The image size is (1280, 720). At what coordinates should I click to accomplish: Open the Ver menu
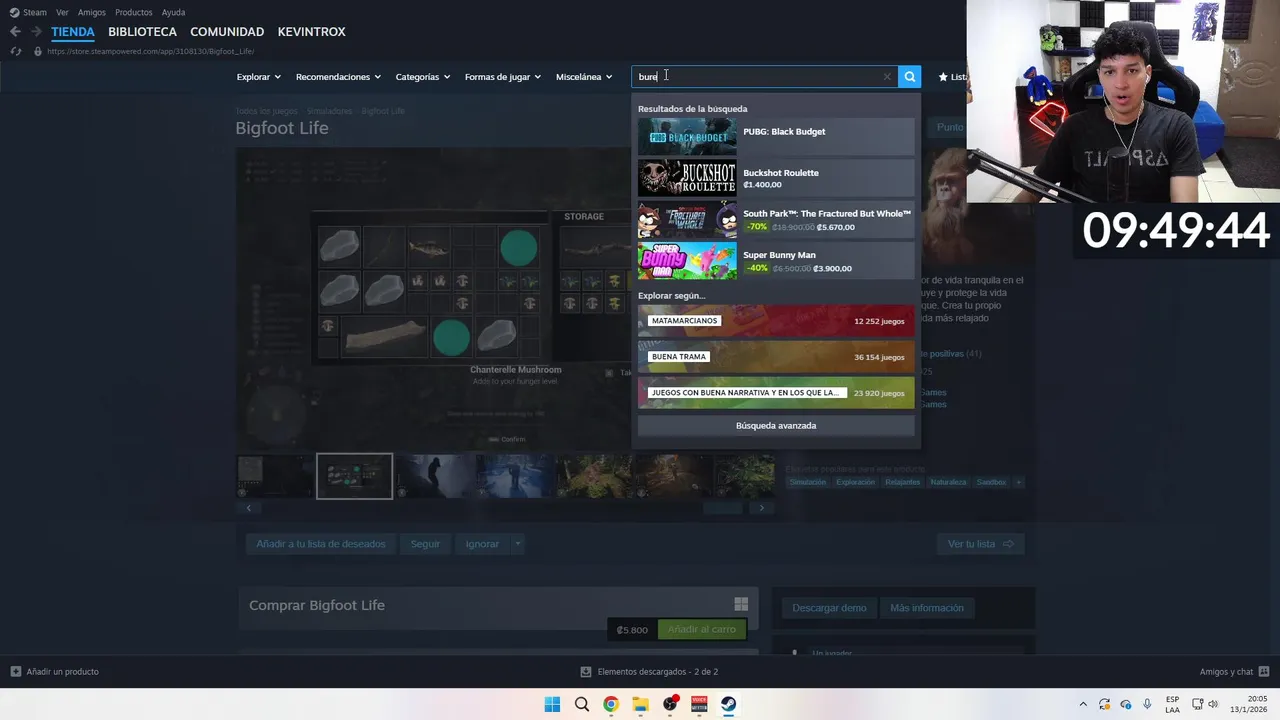[62, 12]
